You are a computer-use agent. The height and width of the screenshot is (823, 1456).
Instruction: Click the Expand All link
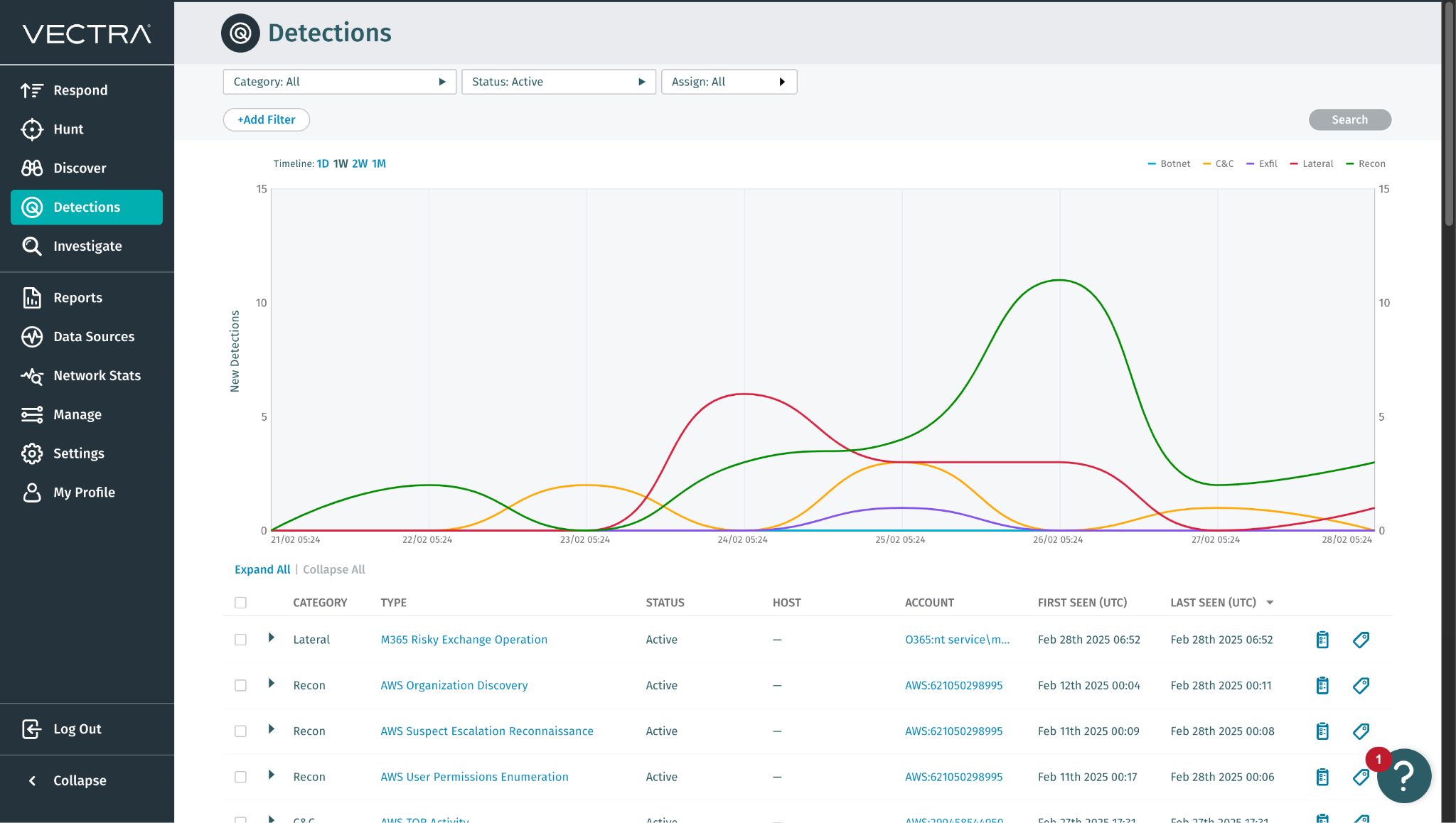tap(262, 569)
